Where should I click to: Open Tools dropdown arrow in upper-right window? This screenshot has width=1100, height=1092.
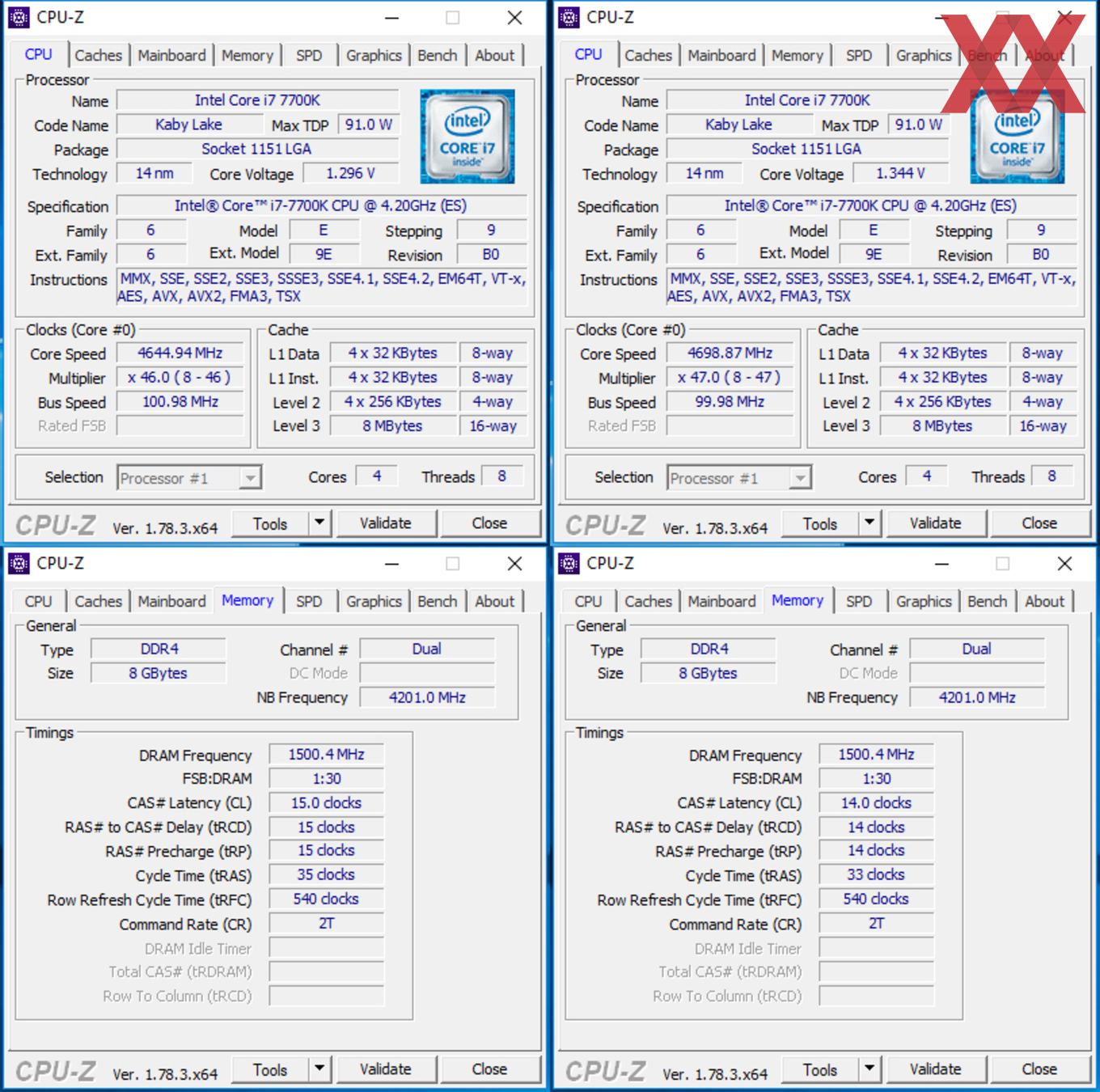point(870,523)
